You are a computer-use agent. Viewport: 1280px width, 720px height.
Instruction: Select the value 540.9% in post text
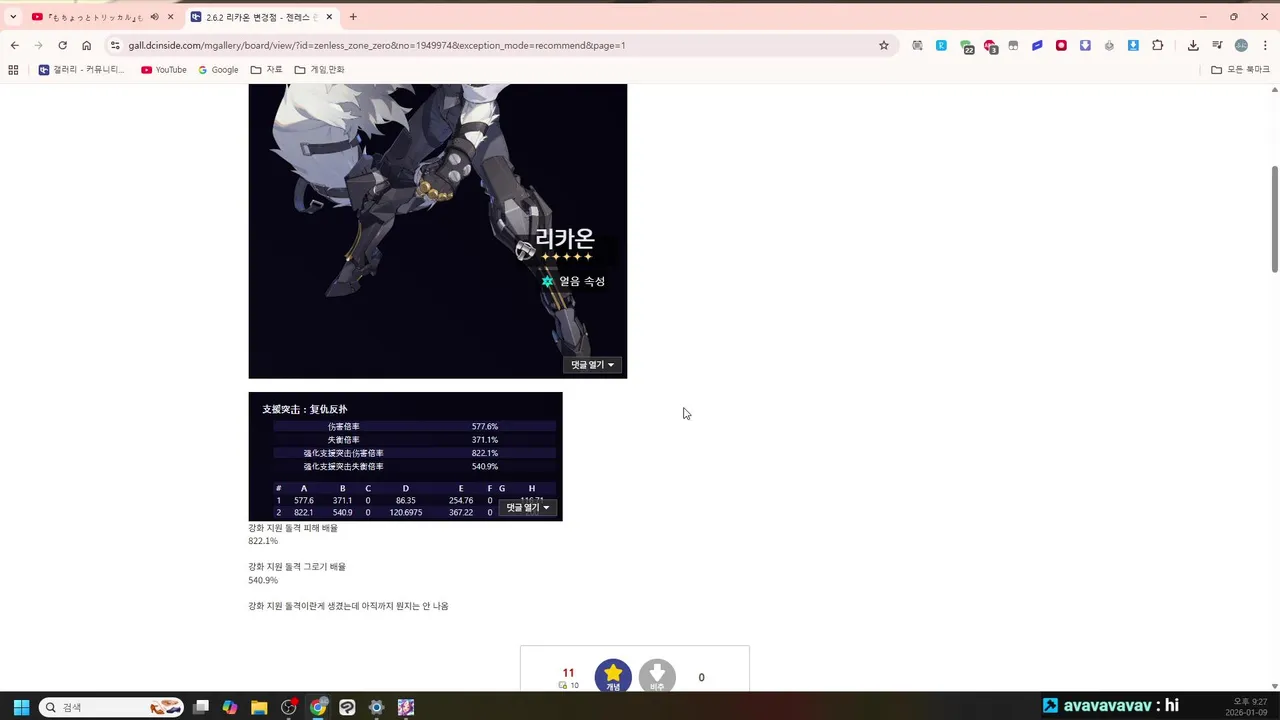coord(263,580)
